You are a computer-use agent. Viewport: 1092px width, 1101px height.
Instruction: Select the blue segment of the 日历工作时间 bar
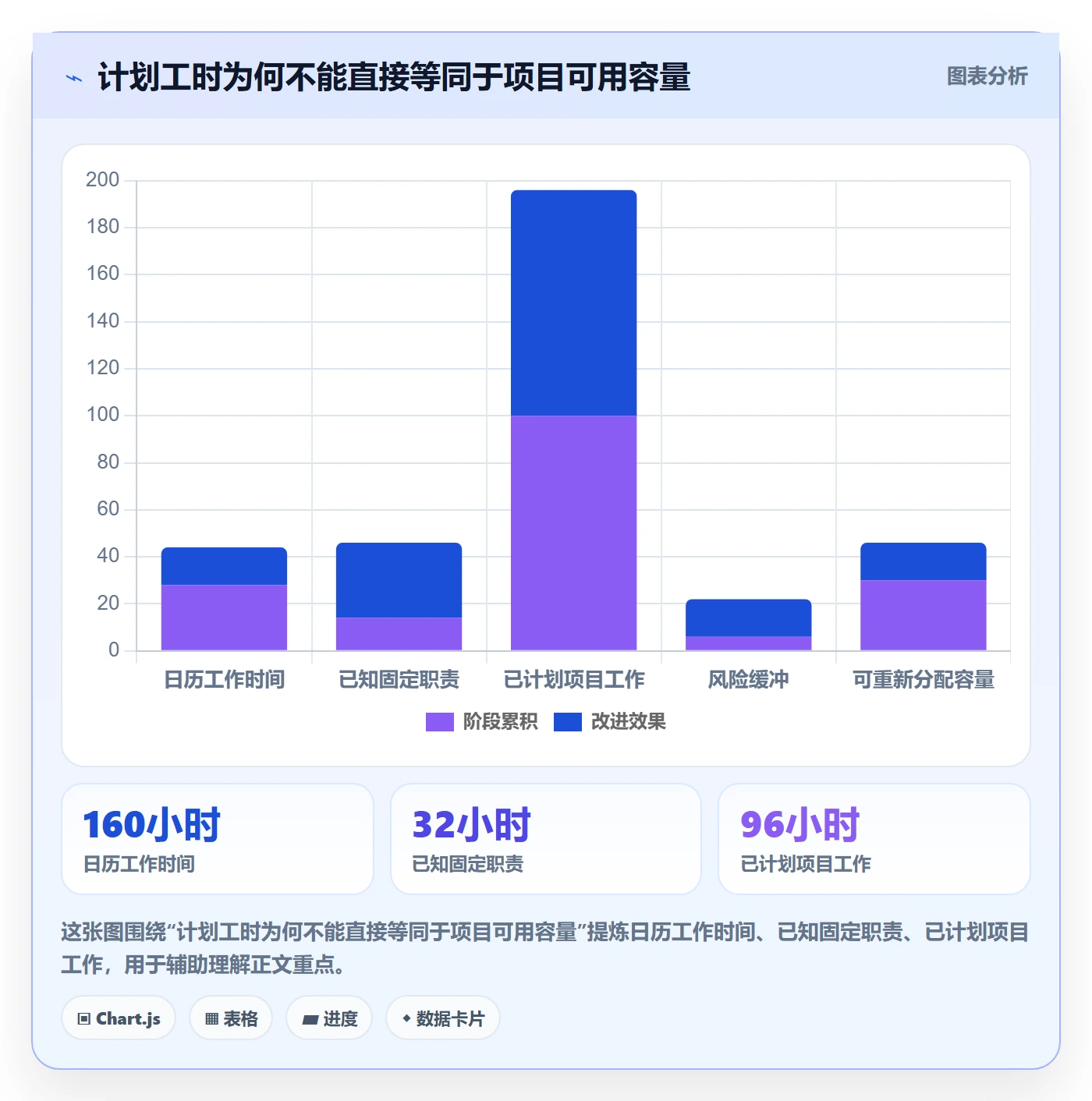pyautogui.click(x=224, y=566)
